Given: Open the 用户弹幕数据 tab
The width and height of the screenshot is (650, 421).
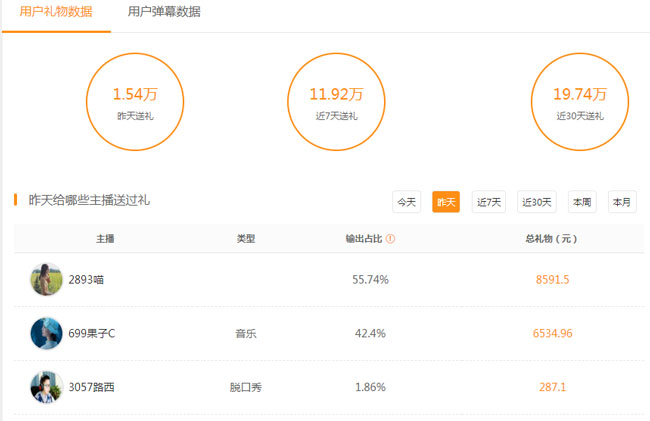Looking at the screenshot, I should coord(164,12).
